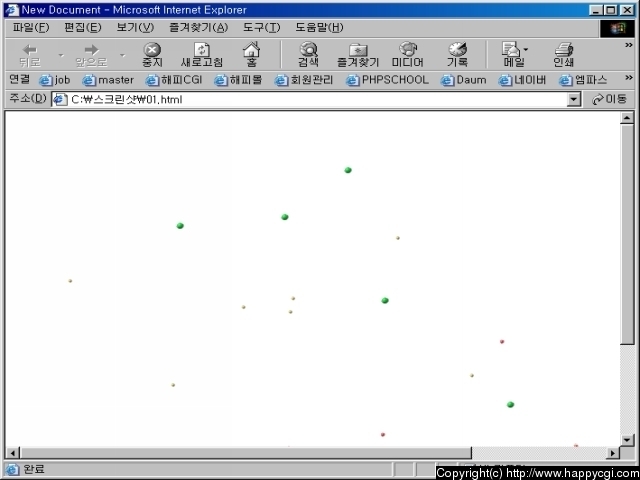Open the job link shortcut
The height and width of the screenshot is (480, 640).
pyautogui.click(x=55, y=80)
